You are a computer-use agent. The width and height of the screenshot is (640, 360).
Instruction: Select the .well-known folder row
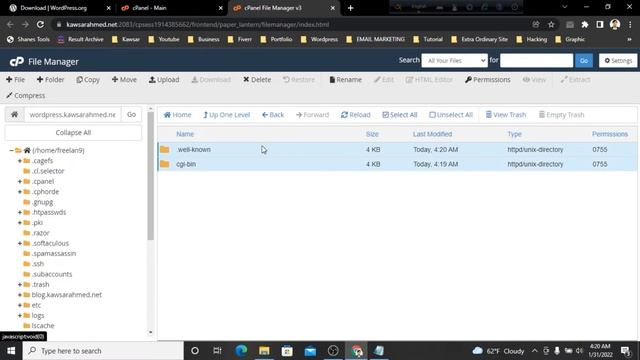(x=397, y=149)
